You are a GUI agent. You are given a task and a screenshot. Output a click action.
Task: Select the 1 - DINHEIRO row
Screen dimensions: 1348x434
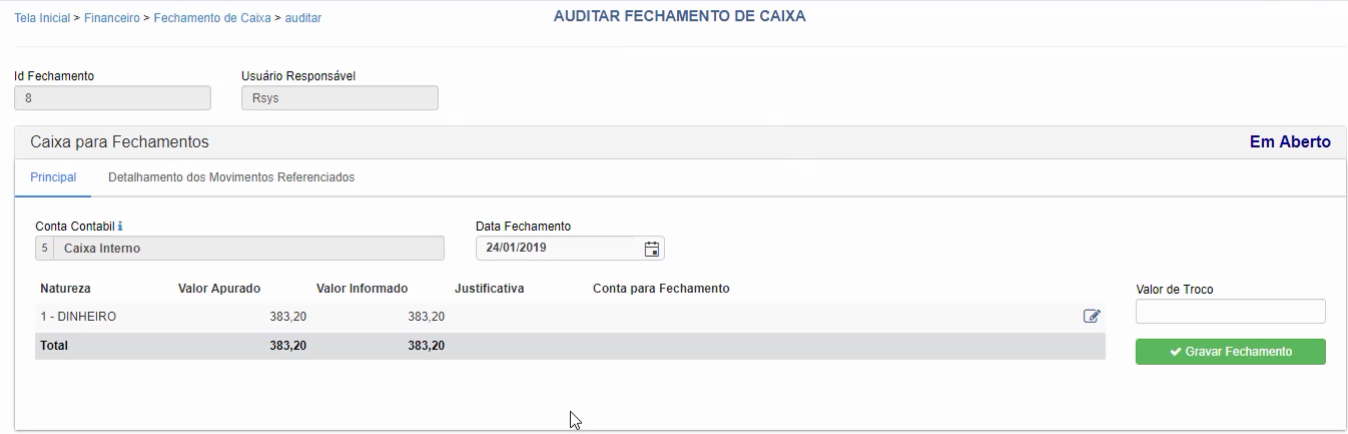coord(570,317)
